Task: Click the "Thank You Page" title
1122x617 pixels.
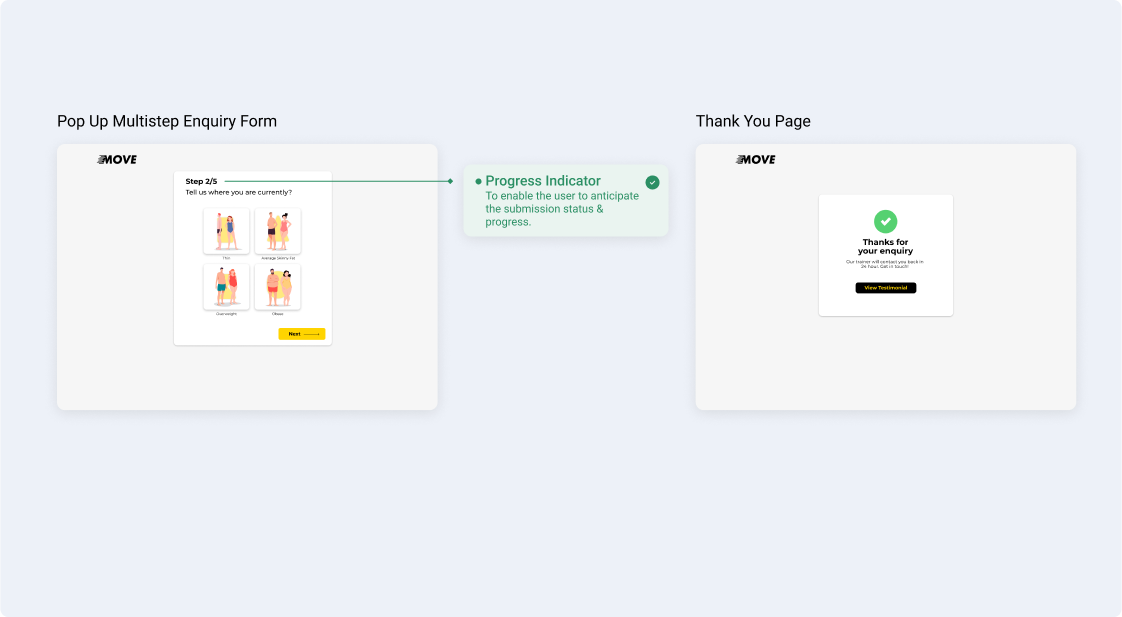Action: 753,121
